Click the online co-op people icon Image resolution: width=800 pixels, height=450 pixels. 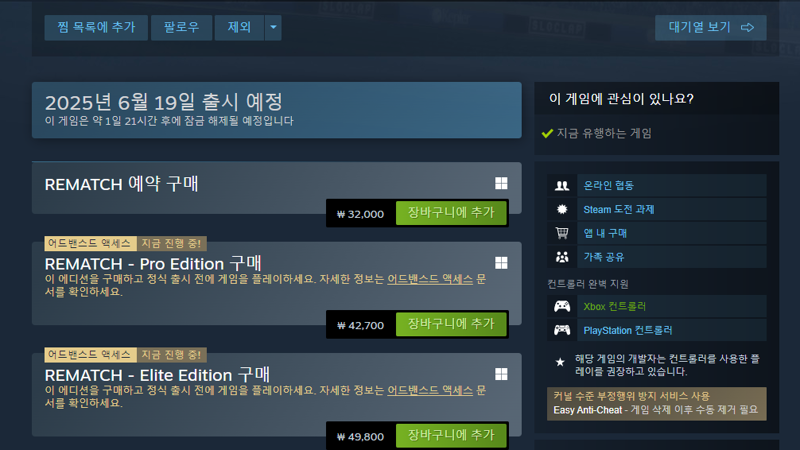[562, 185]
